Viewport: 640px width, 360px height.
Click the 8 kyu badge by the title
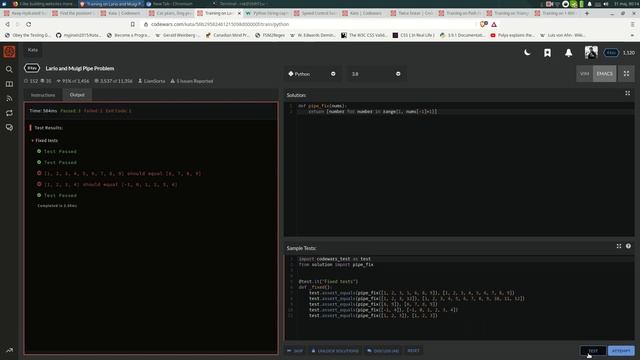click(x=32, y=68)
